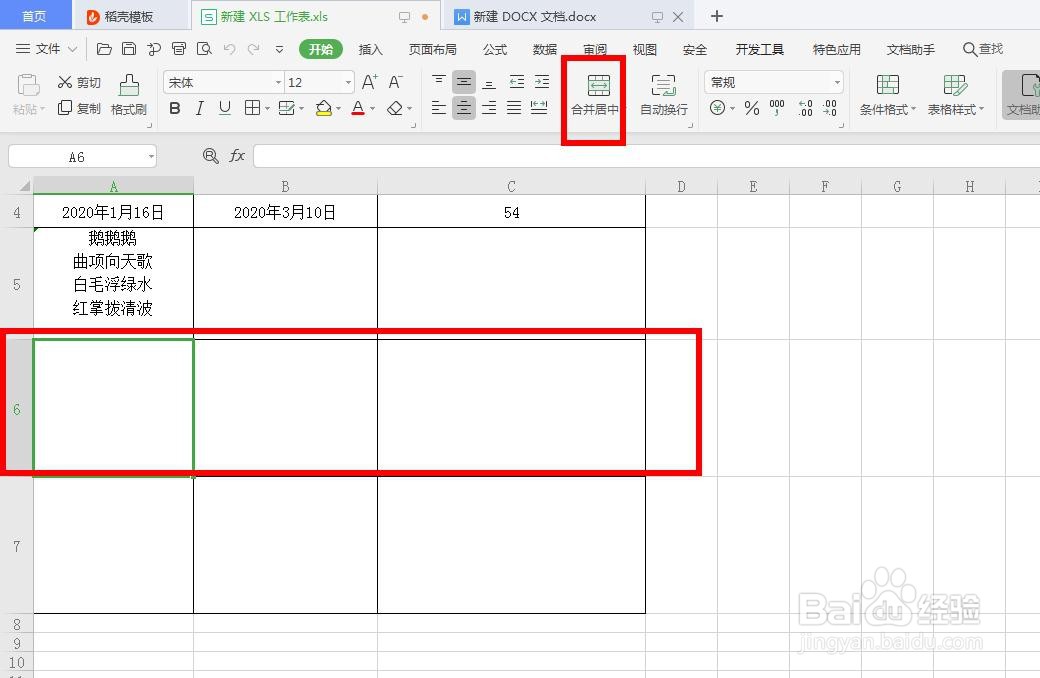The image size is (1040, 678).
Task: Open Print Preview from quick access bar
Action: pos(204,49)
